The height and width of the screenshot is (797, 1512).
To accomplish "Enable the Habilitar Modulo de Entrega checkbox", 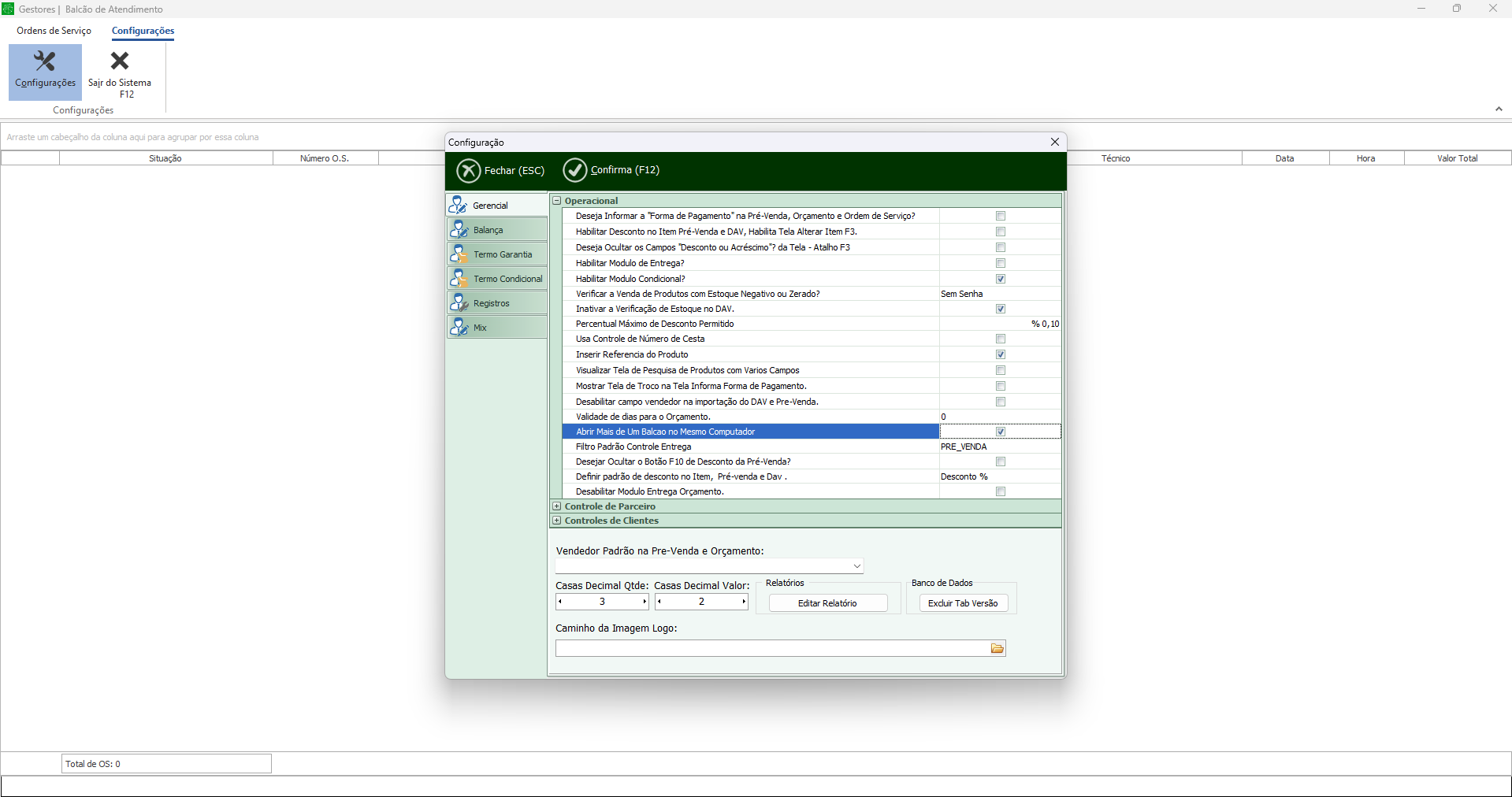I will coord(1001,263).
